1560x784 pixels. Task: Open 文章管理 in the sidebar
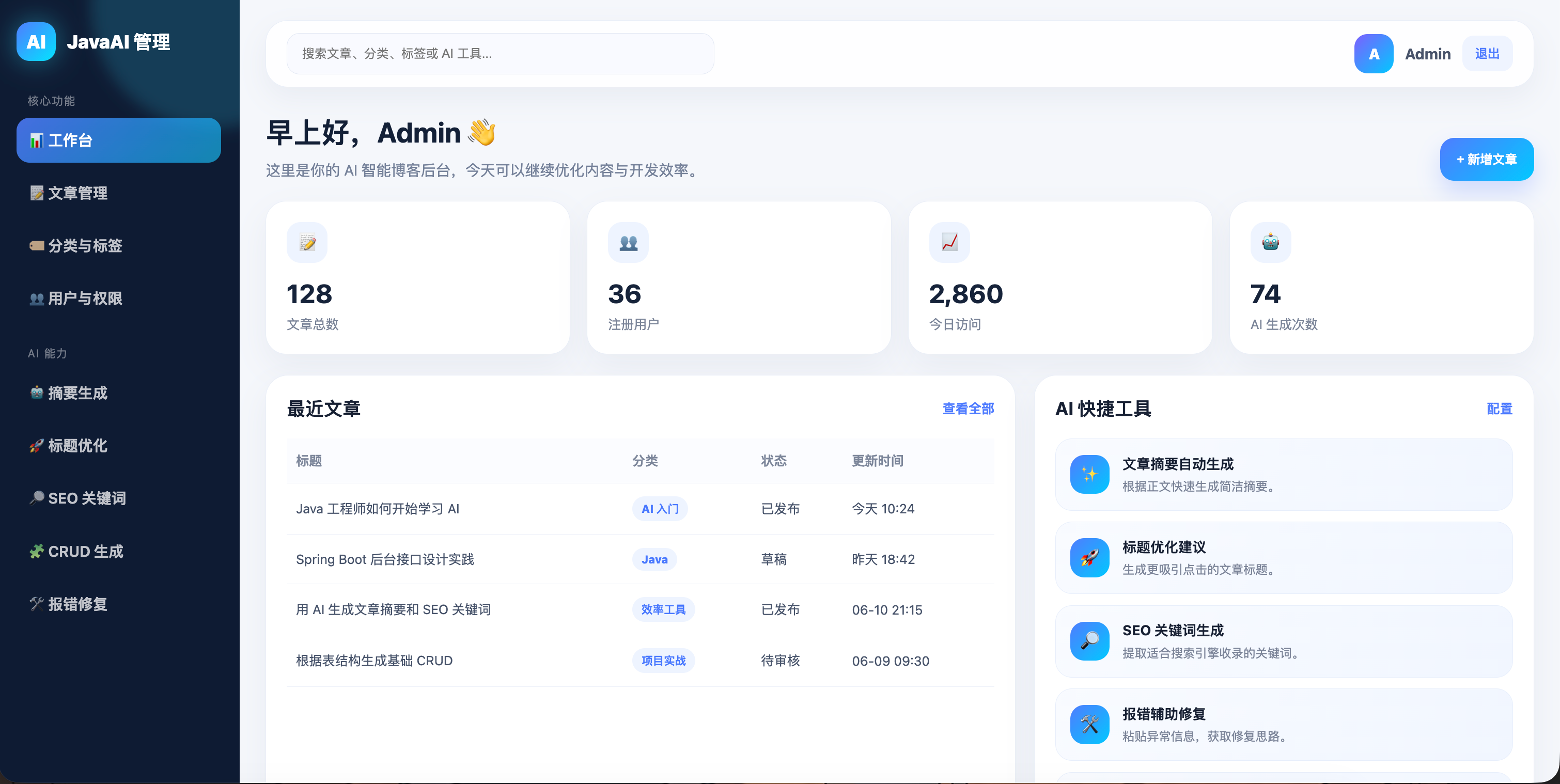(x=119, y=193)
